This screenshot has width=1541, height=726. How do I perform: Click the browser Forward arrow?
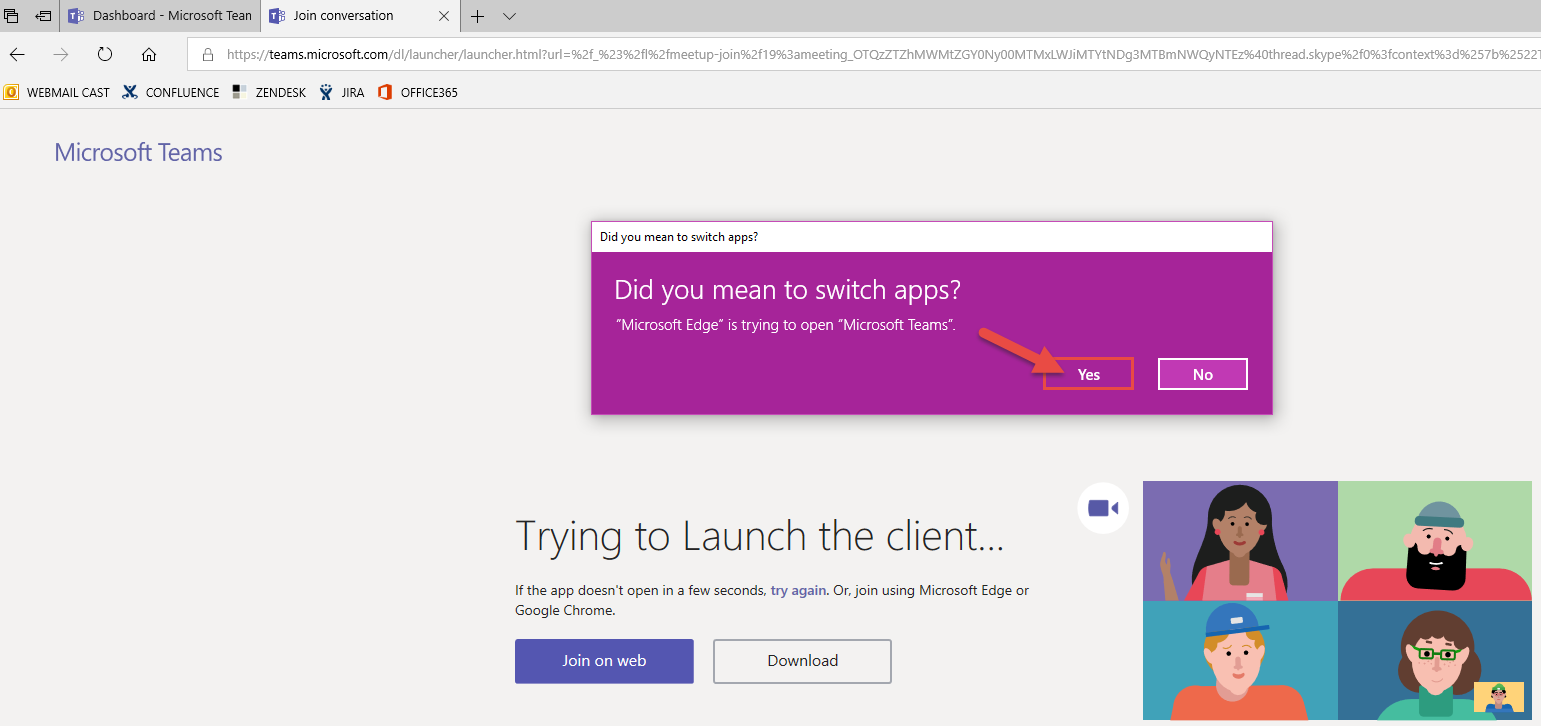(61, 54)
